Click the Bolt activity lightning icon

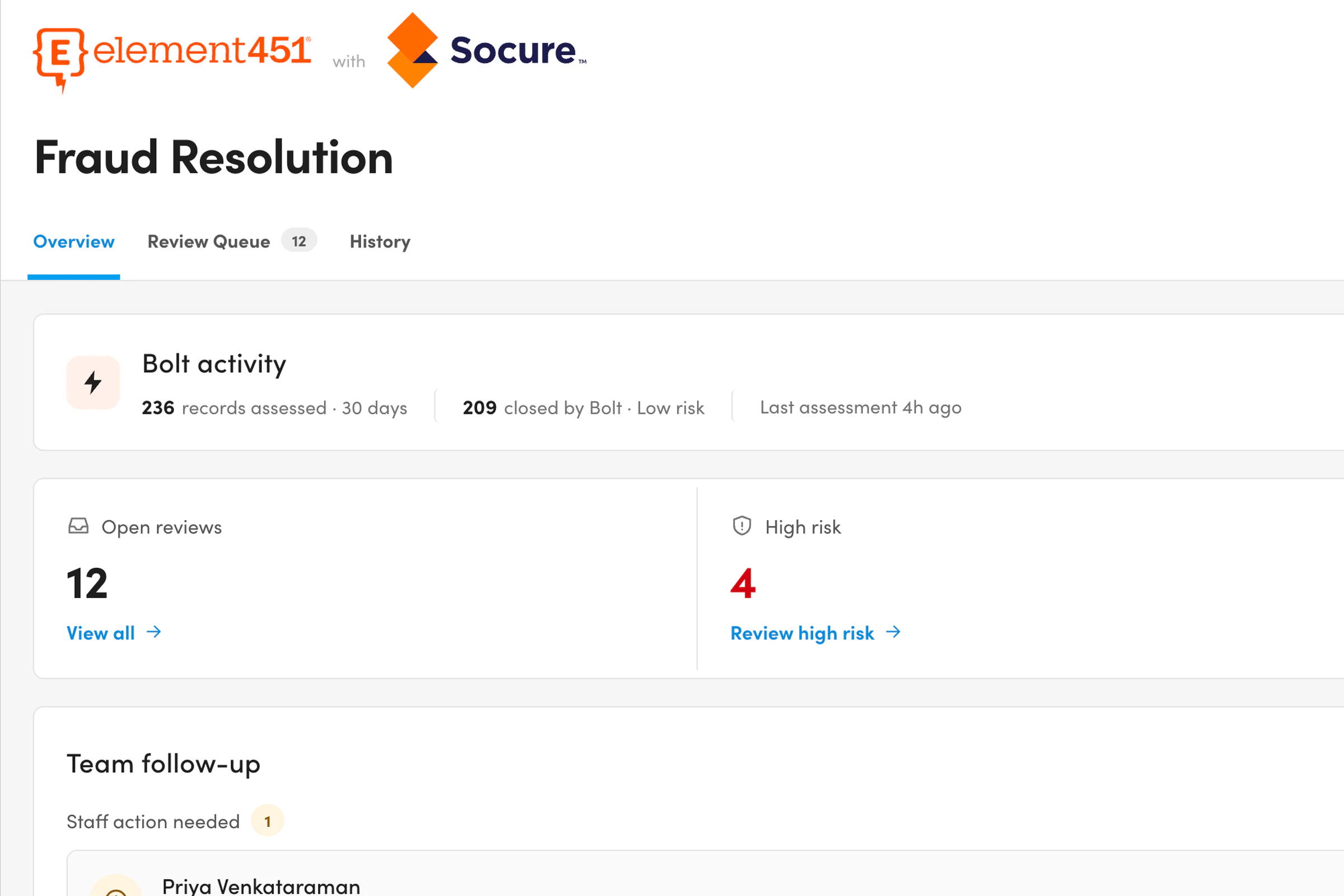[93, 382]
